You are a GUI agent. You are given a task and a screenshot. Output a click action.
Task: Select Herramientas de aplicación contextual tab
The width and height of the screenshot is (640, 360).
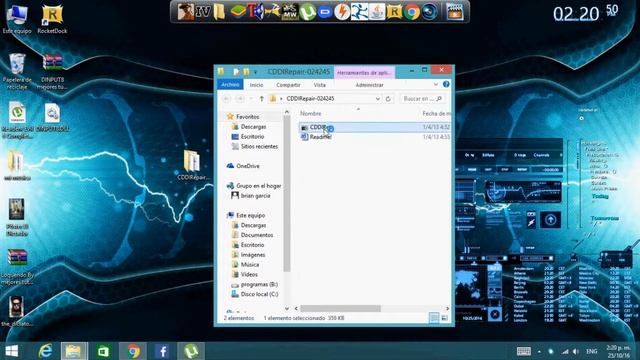364,72
